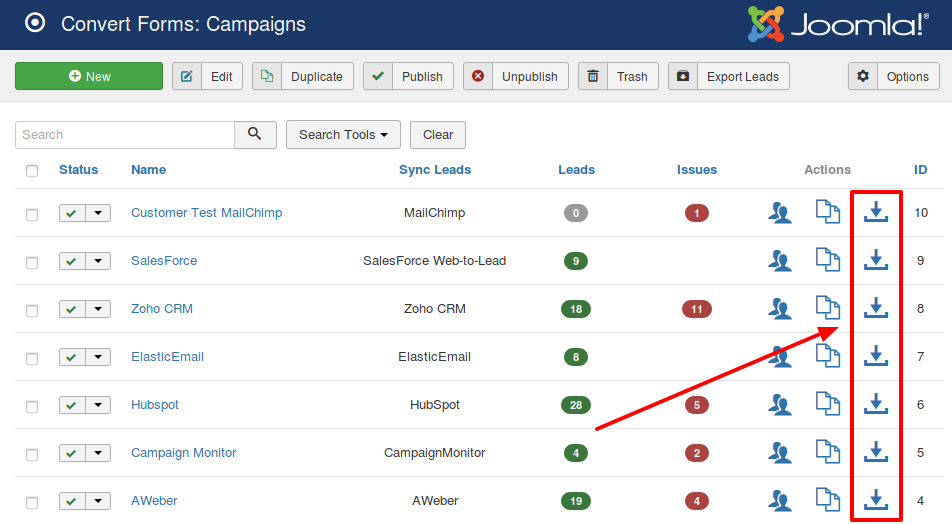Open the Options settings button
The width and height of the screenshot is (952, 524).
coord(894,76)
